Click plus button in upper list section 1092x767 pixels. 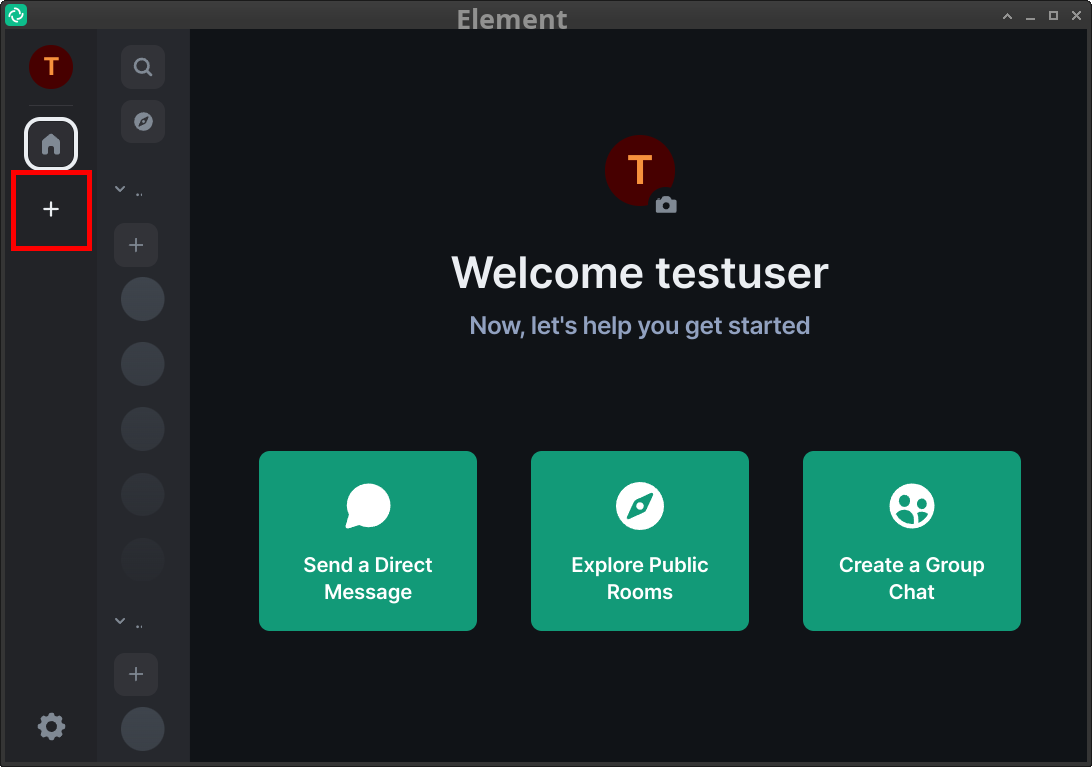pos(136,245)
